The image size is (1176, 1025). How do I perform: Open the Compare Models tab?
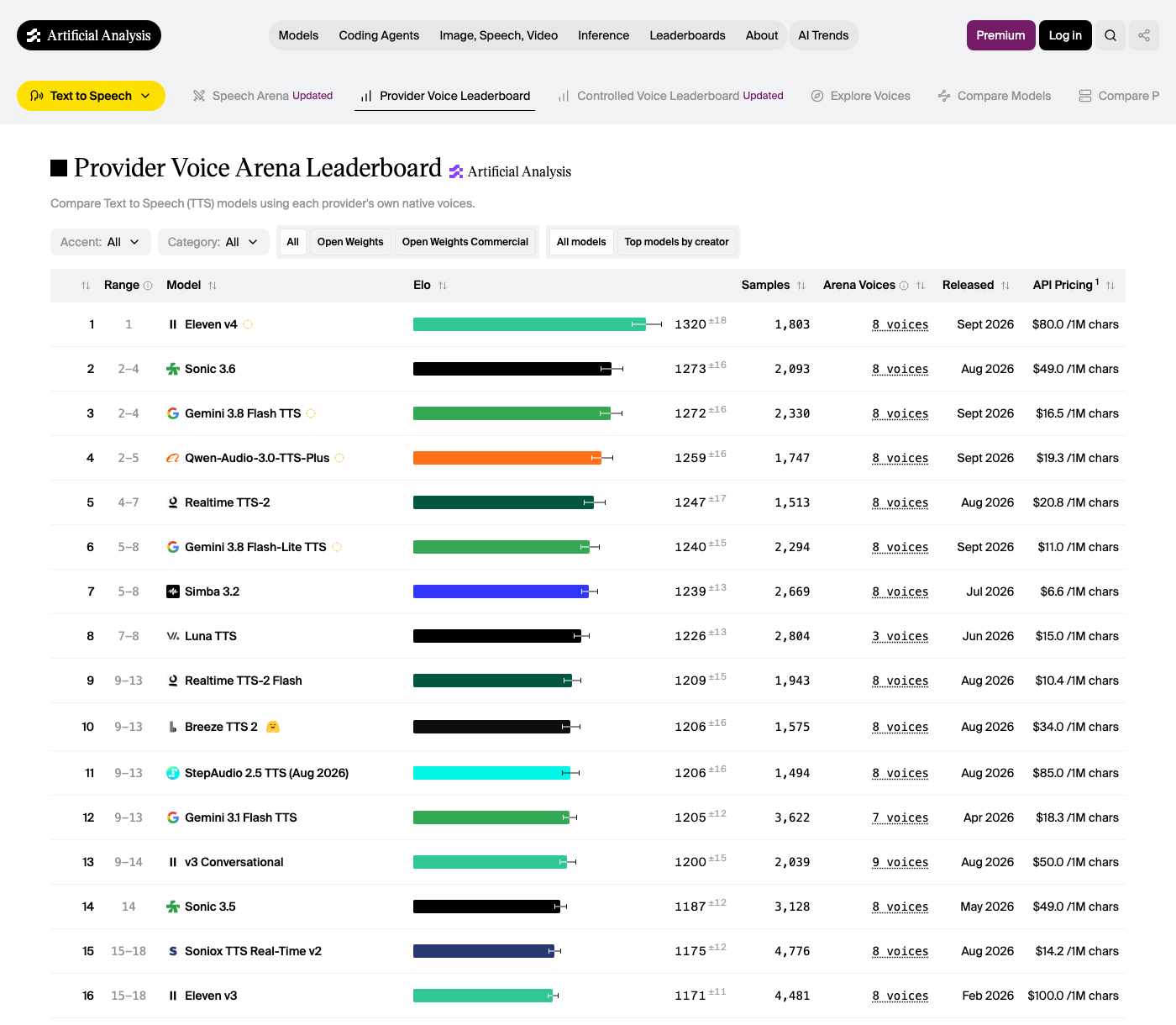pos(995,96)
